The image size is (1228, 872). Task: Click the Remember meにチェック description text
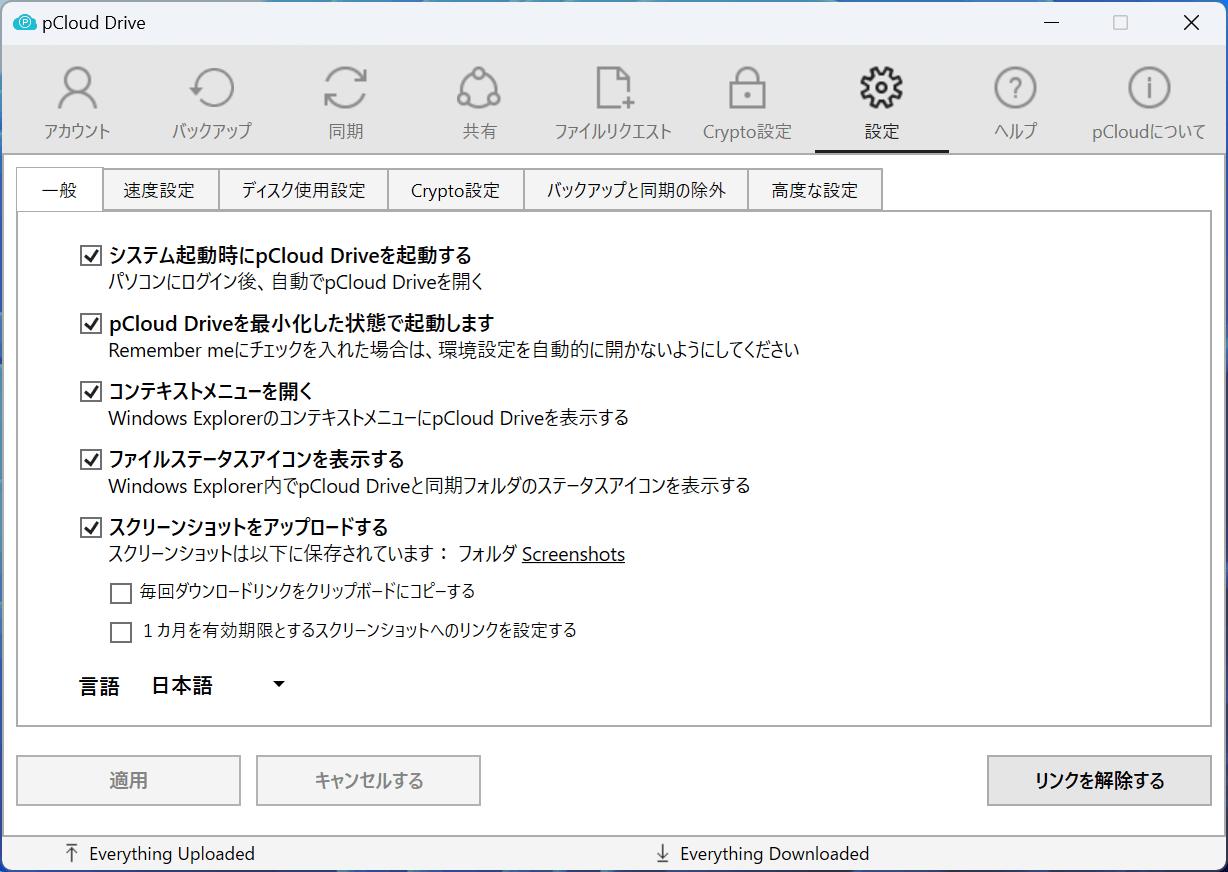(454, 350)
